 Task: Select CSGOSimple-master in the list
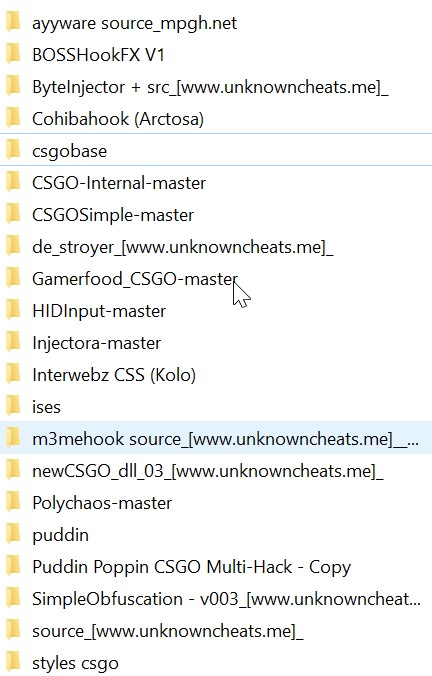(x=113, y=215)
